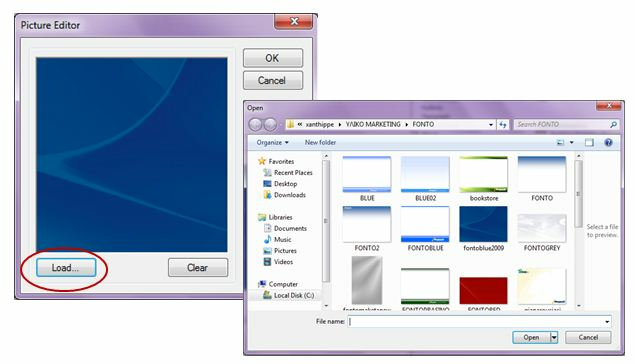Click the change view icon

pyautogui.click(x=560, y=143)
